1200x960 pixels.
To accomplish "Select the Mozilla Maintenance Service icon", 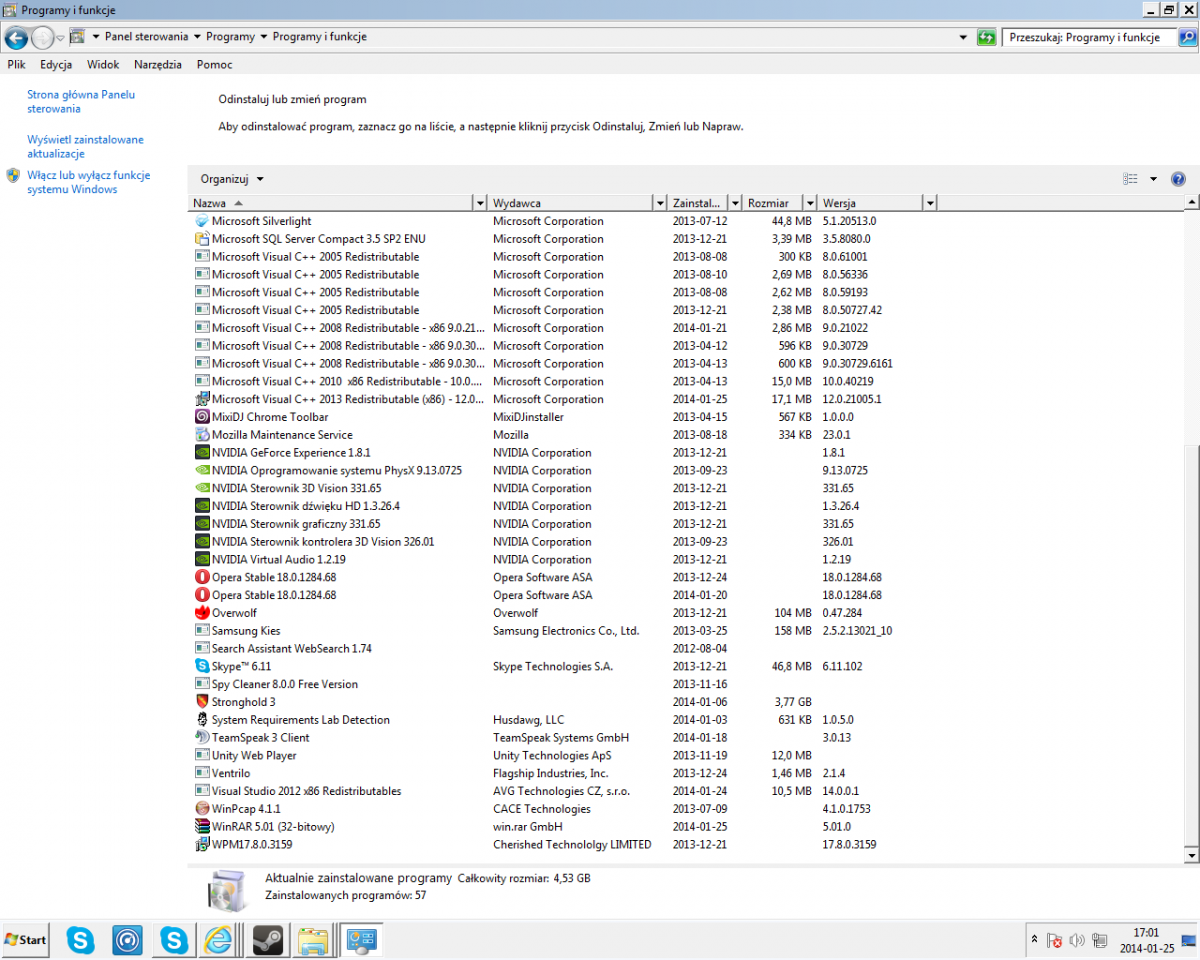I will (x=201, y=435).
